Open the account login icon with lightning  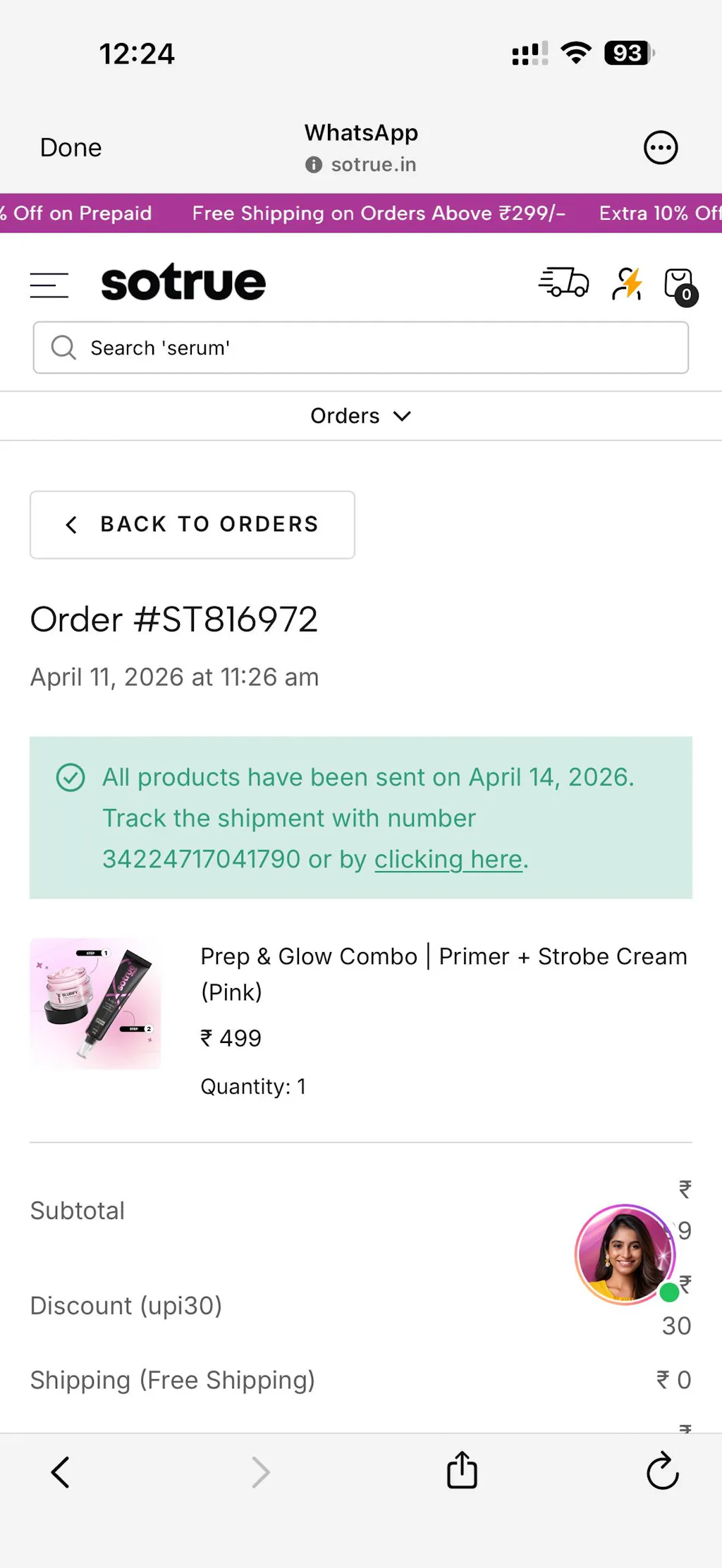[627, 283]
